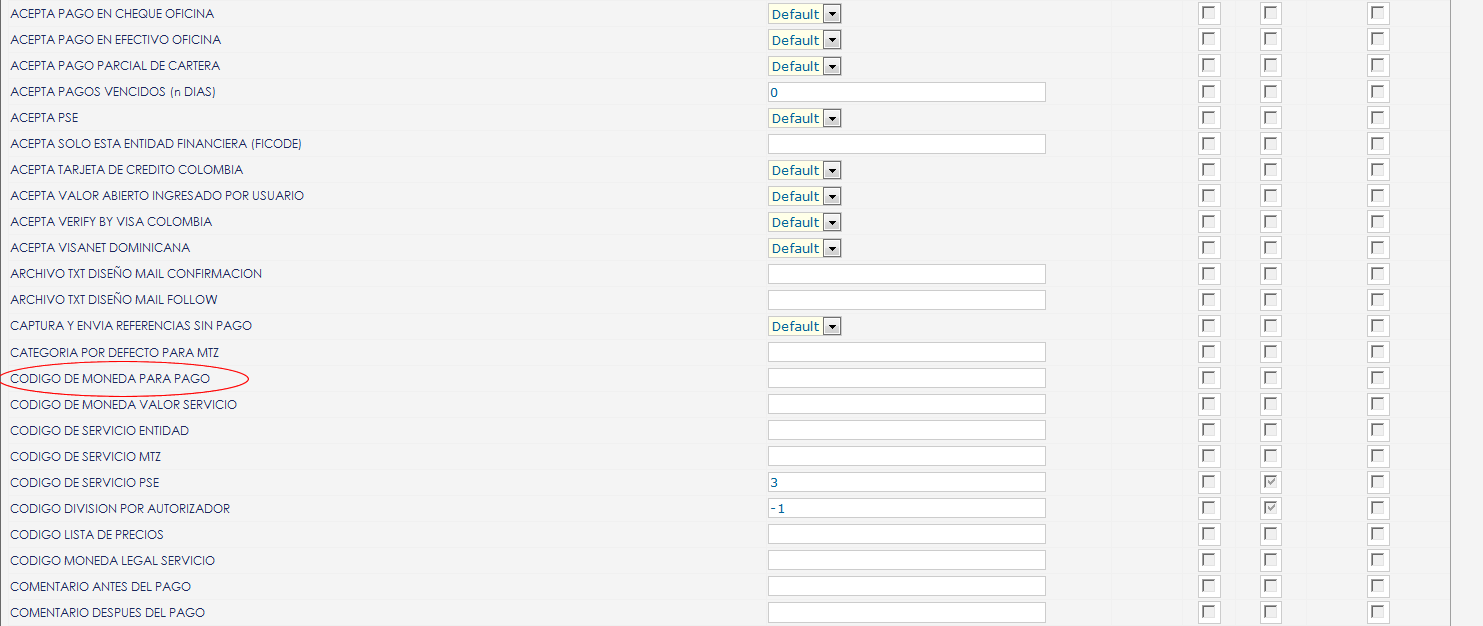Viewport: 1483px width, 626px height.
Task: Click the COMENTARIO DESPUES DEL PAGO label
Action: pos(107,612)
